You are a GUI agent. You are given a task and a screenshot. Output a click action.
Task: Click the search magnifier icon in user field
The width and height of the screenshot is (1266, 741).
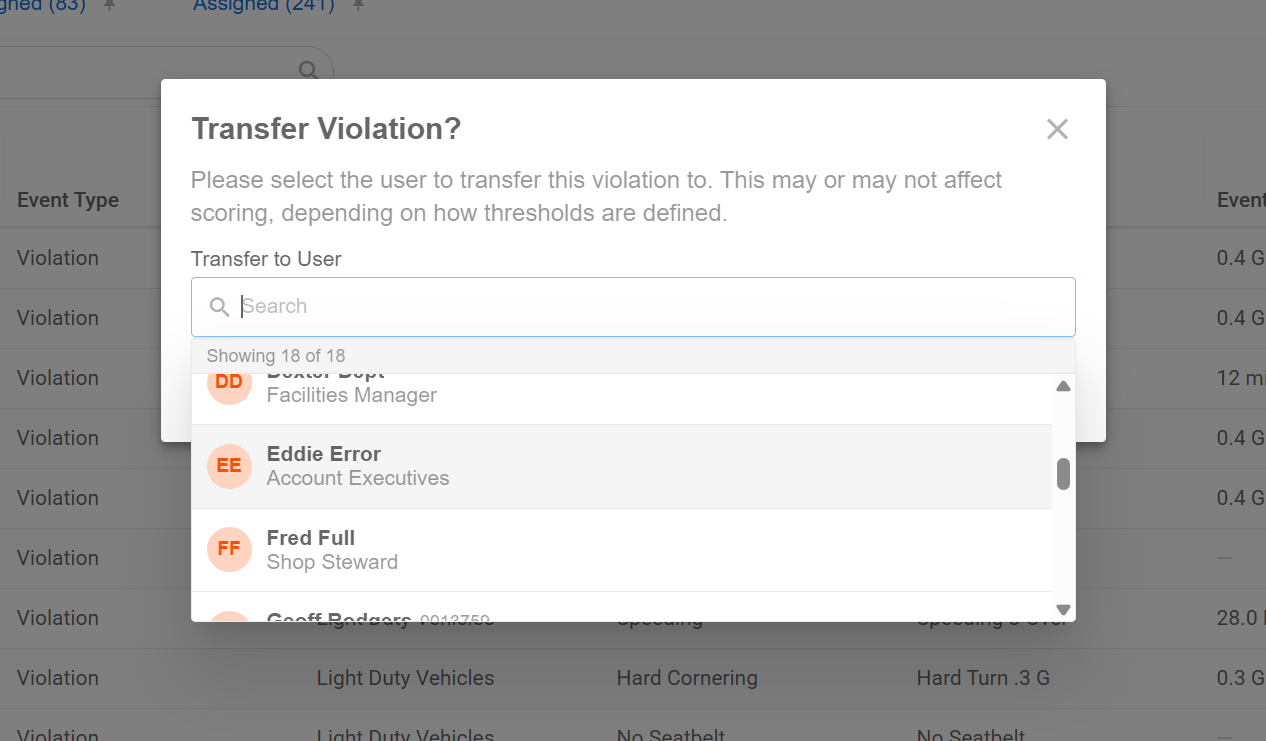[x=219, y=307]
